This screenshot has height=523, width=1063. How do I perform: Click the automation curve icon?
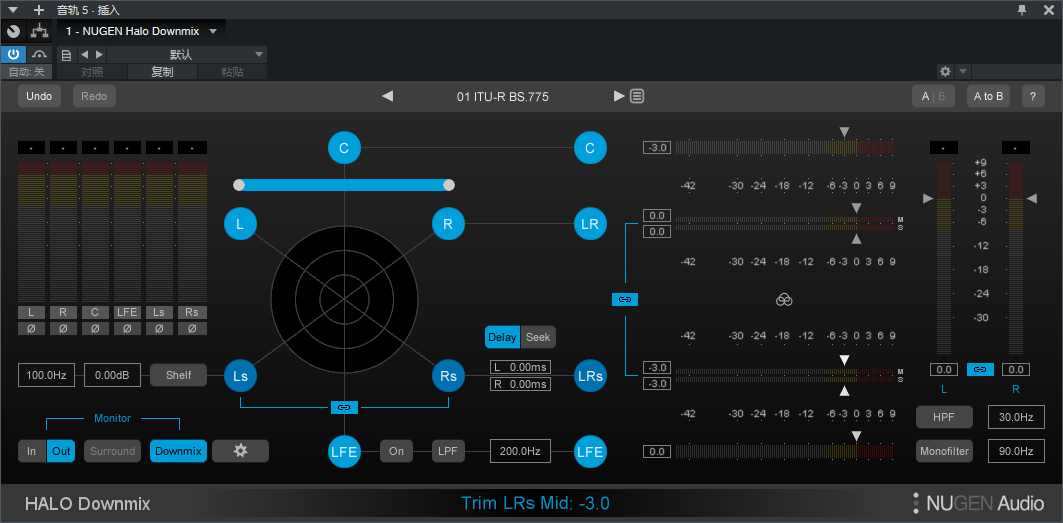[39, 54]
